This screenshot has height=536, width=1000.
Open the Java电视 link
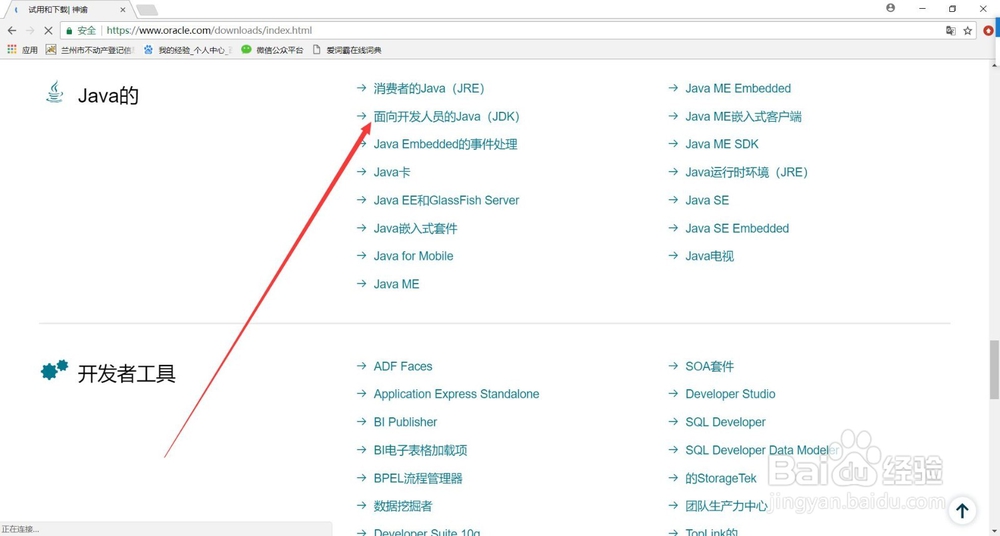(710, 256)
